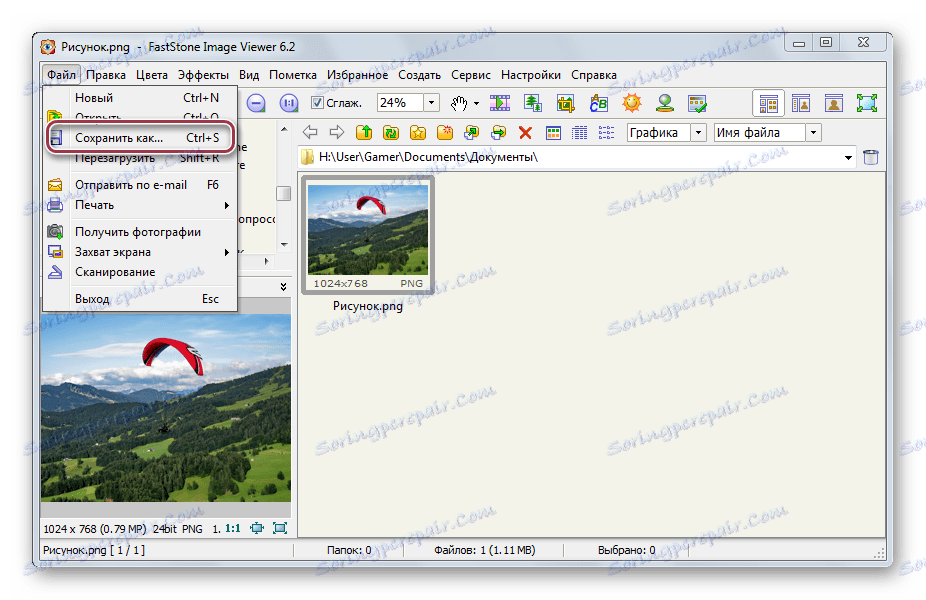The width and height of the screenshot is (926, 600).
Task: Select the Рисунок.png thumbnail
Action: tap(368, 235)
